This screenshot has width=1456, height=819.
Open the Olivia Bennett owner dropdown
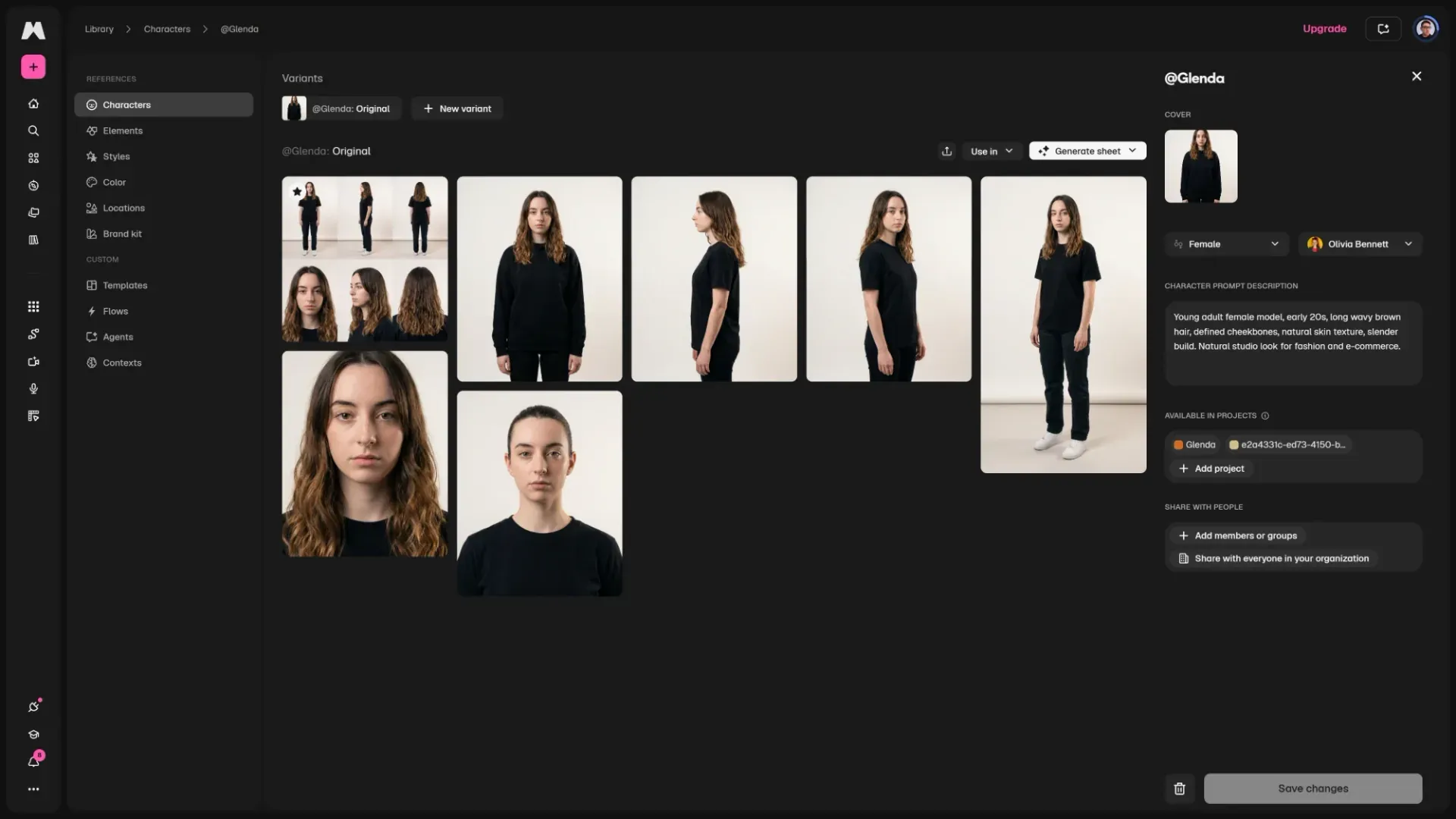(1360, 244)
